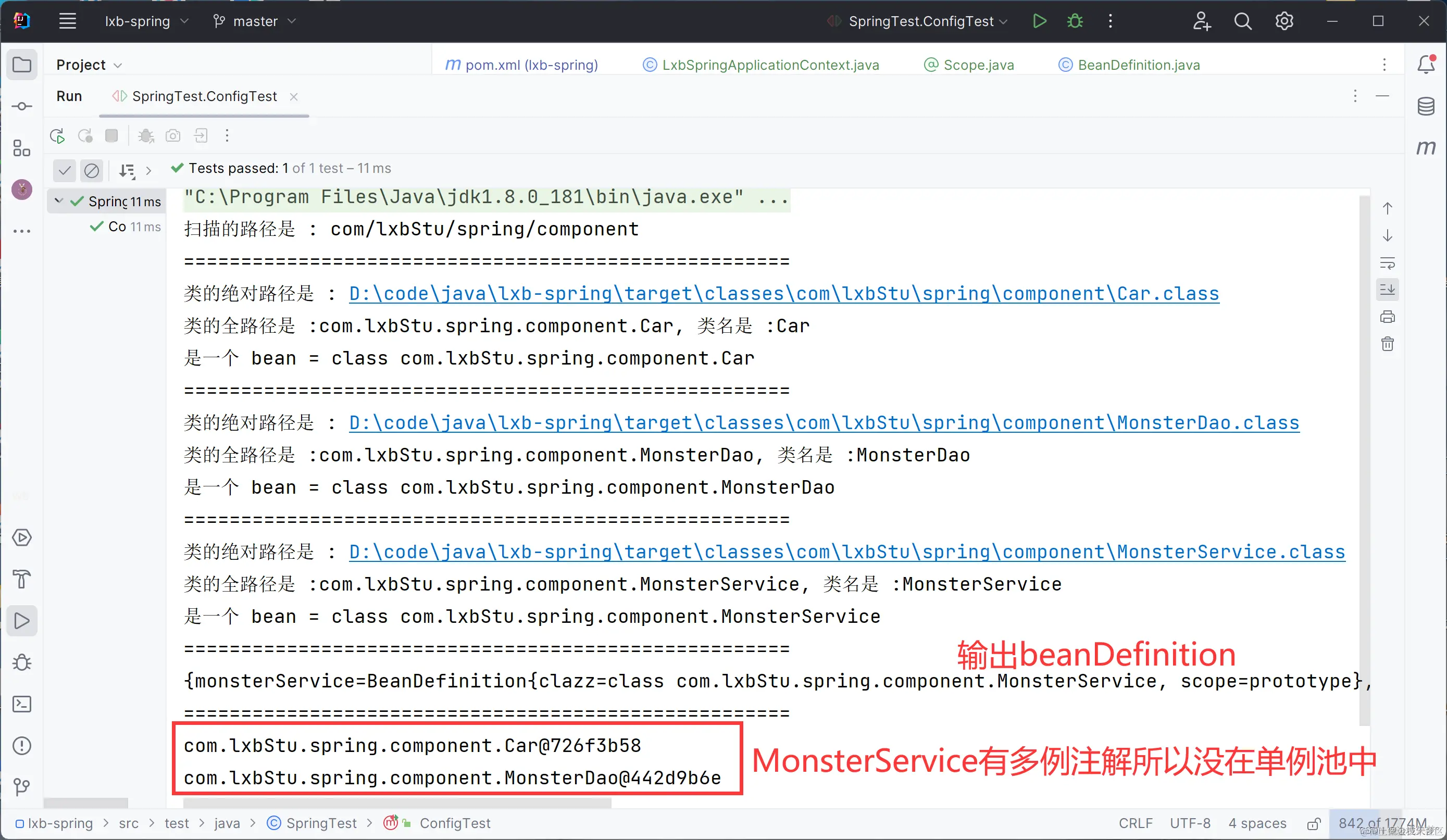Open the Terminal tool window
The width and height of the screenshot is (1447, 840).
22,704
